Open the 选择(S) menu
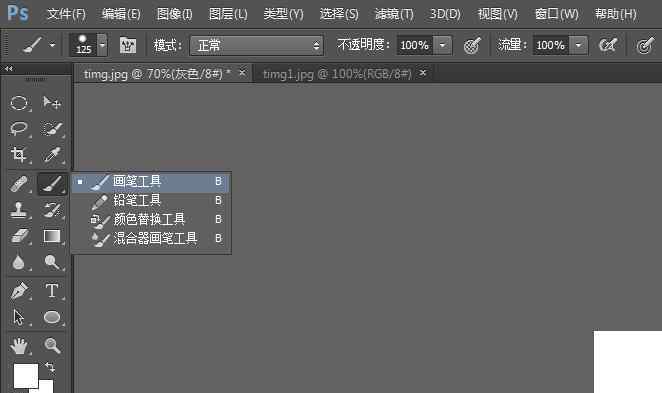This screenshot has height=393, width=662. click(x=339, y=14)
